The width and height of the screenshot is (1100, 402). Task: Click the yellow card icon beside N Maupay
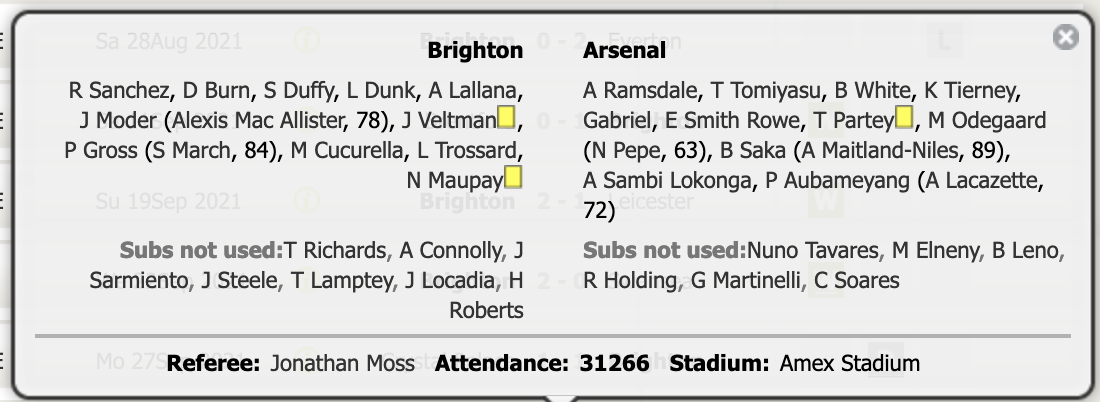click(x=513, y=177)
